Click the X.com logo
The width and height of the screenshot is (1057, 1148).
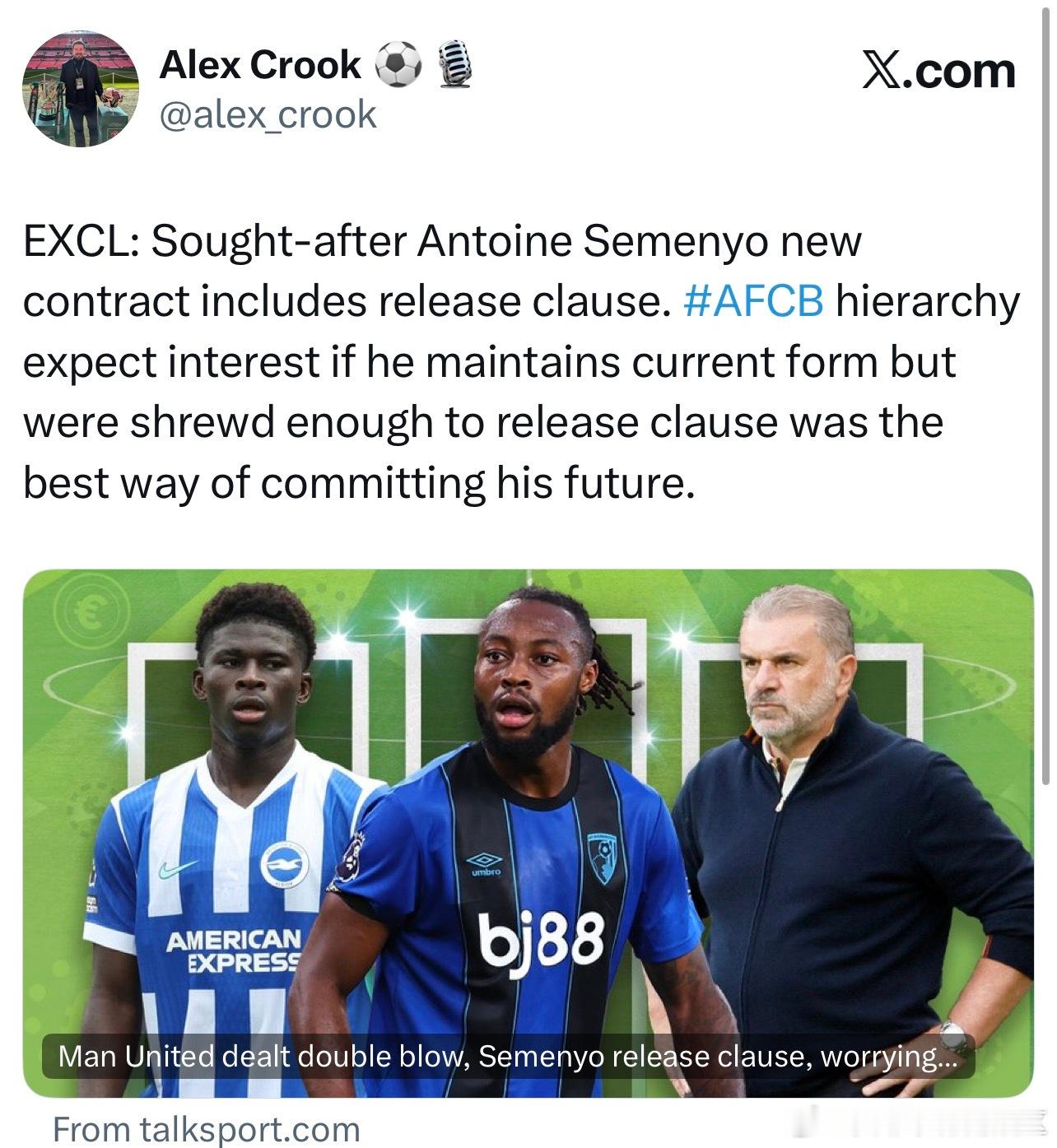pos(938,71)
